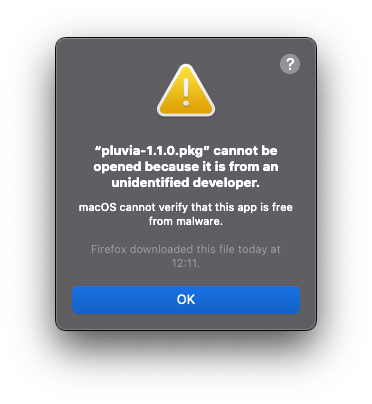The width and height of the screenshot is (372, 404).
Task: Click the words "unidentified developer." in the headline
Action: pos(186,183)
